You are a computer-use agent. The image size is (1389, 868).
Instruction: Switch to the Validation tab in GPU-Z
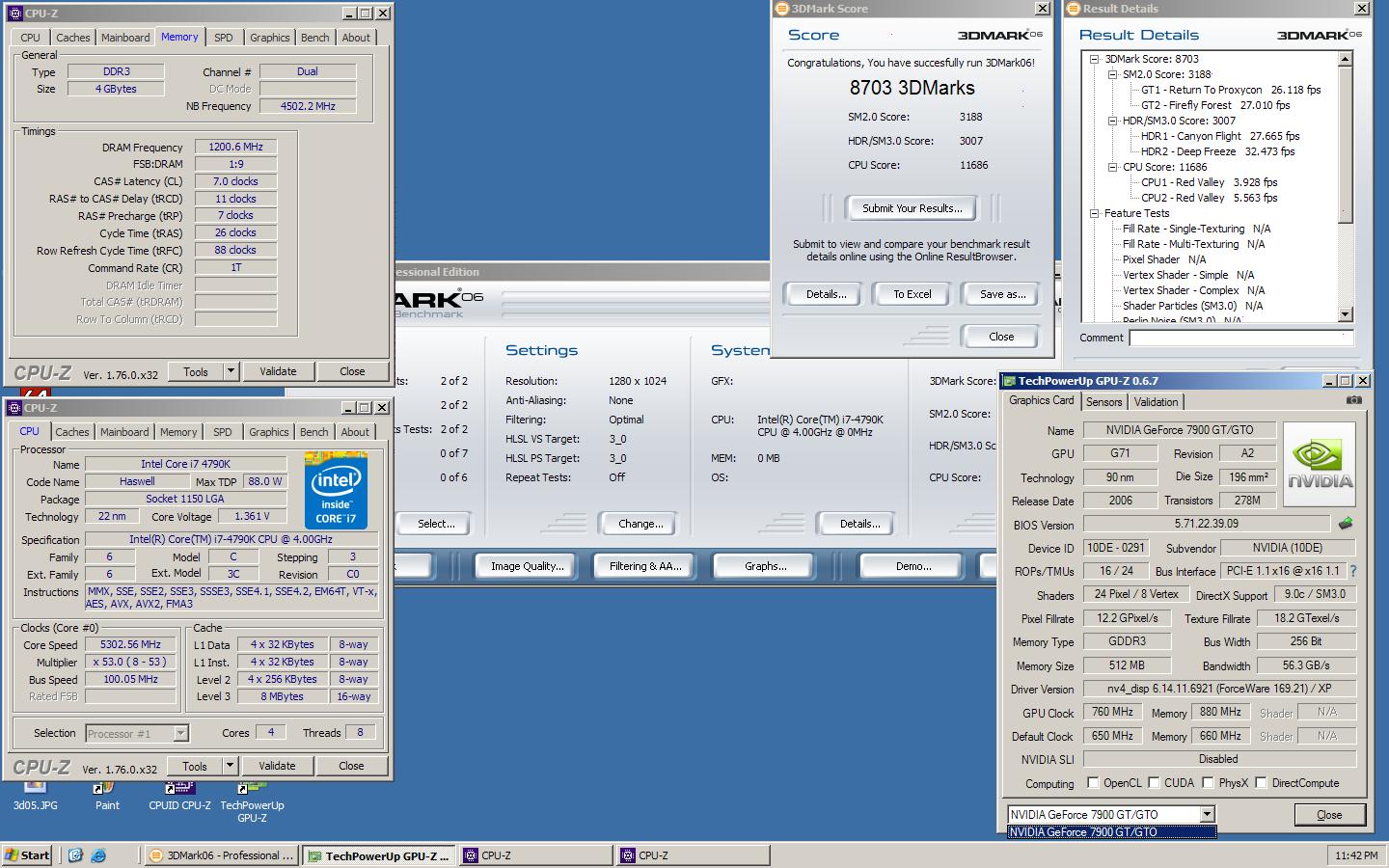tap(1156, 402)
